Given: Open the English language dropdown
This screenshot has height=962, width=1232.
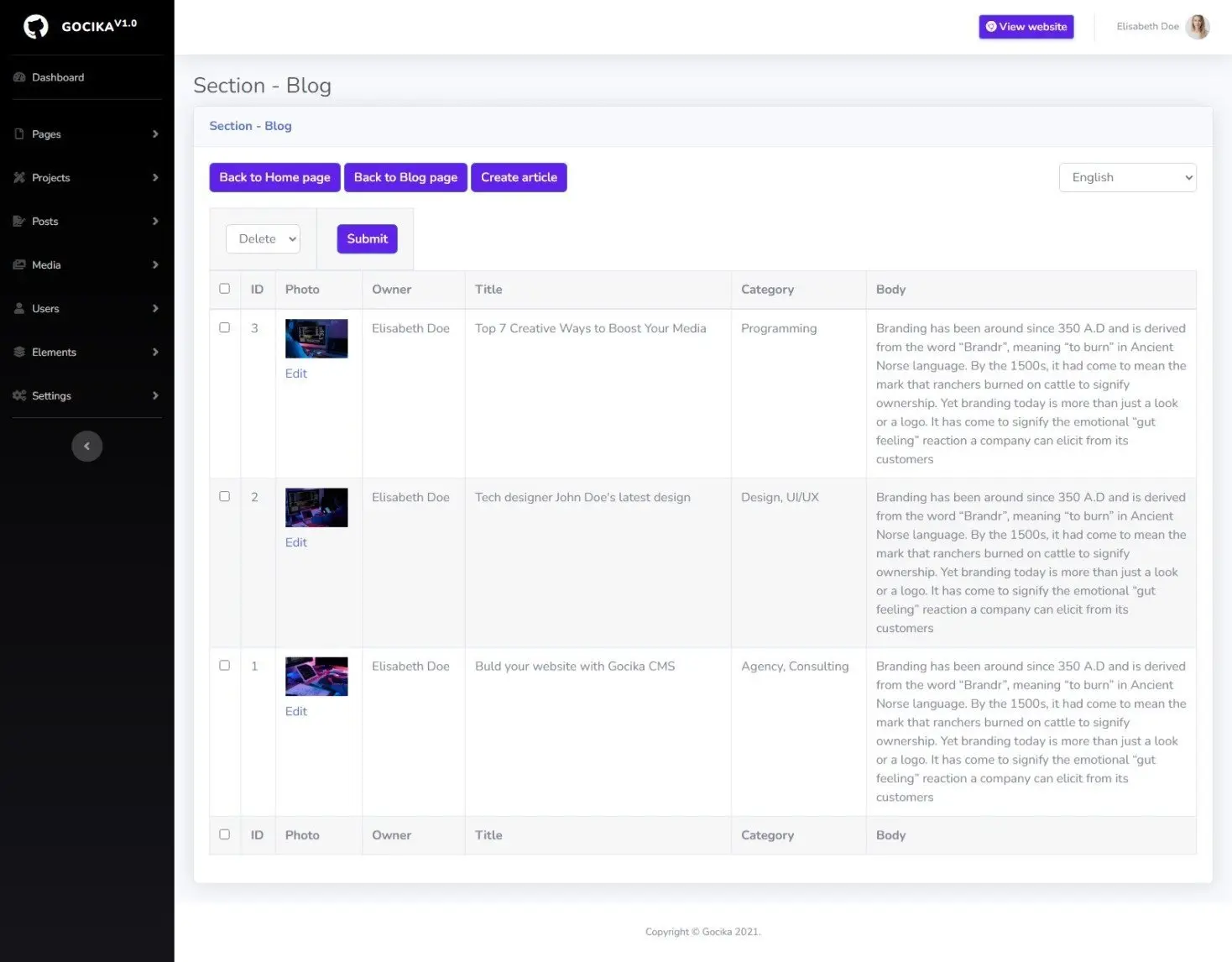Looking at the screenshot, I should click(1127, 177).
